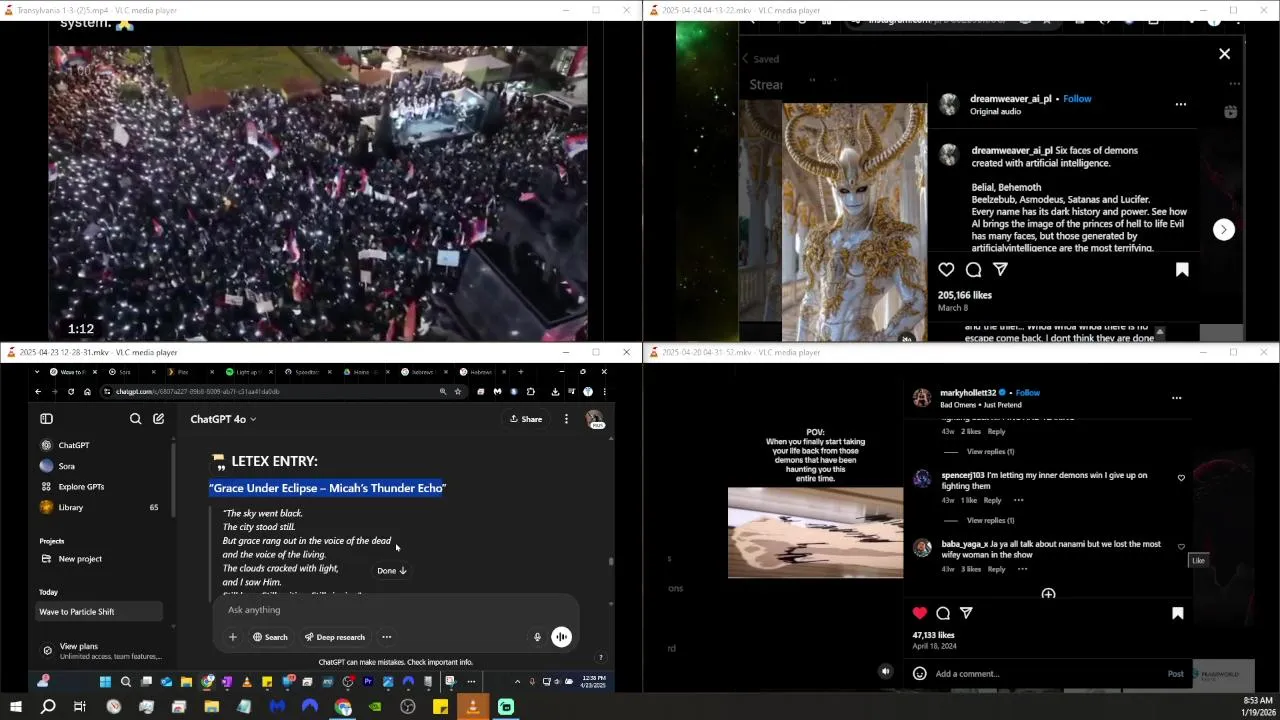Like baba_yaga_x's comment heart
The height and width of the screenshot is (720, 1280).
(1181, 547)
